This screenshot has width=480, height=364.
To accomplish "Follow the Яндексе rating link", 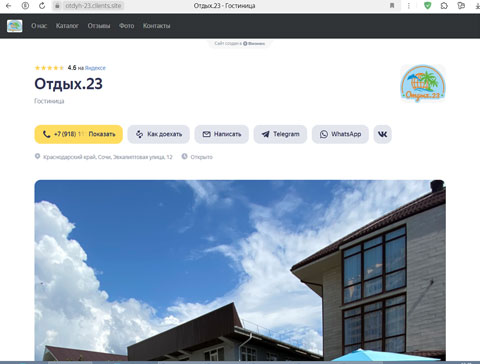I will 95,68.
